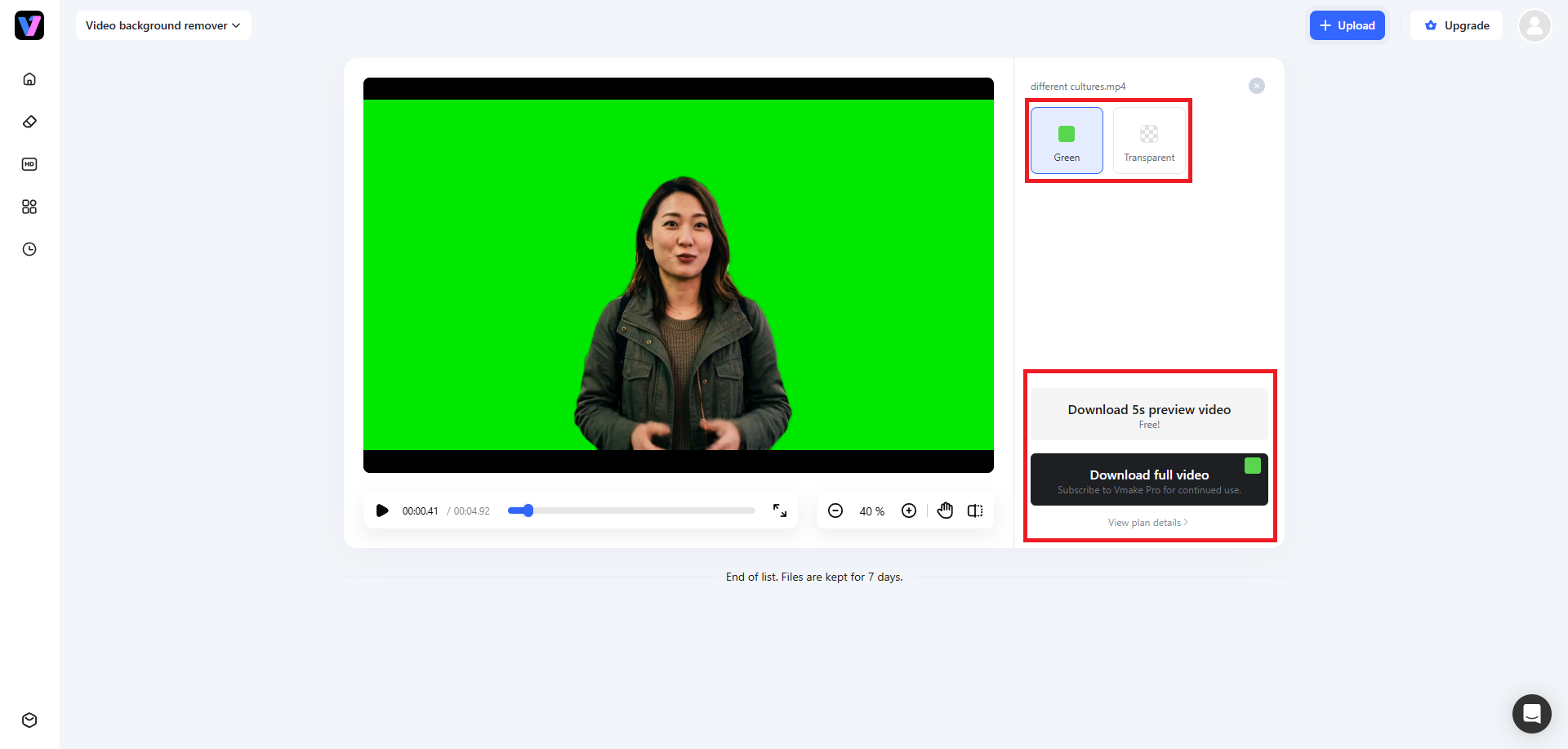Screen dimensions: 1568x749
Task: Toggle the before/after compare view
Action: [x=975, y=510]
